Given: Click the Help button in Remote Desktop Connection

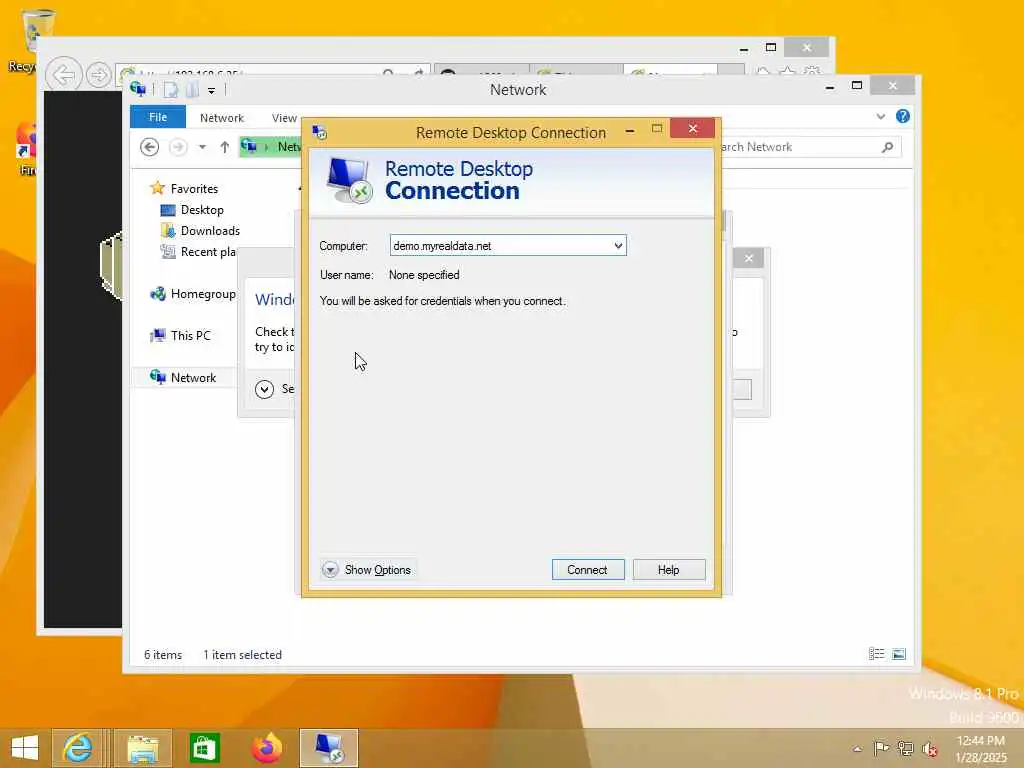Looking at the screenshot, I should click(x=669, y=569).
